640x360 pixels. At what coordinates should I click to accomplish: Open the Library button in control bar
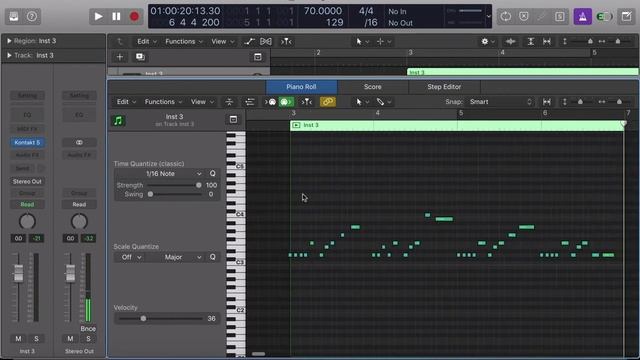coord(14,16)
